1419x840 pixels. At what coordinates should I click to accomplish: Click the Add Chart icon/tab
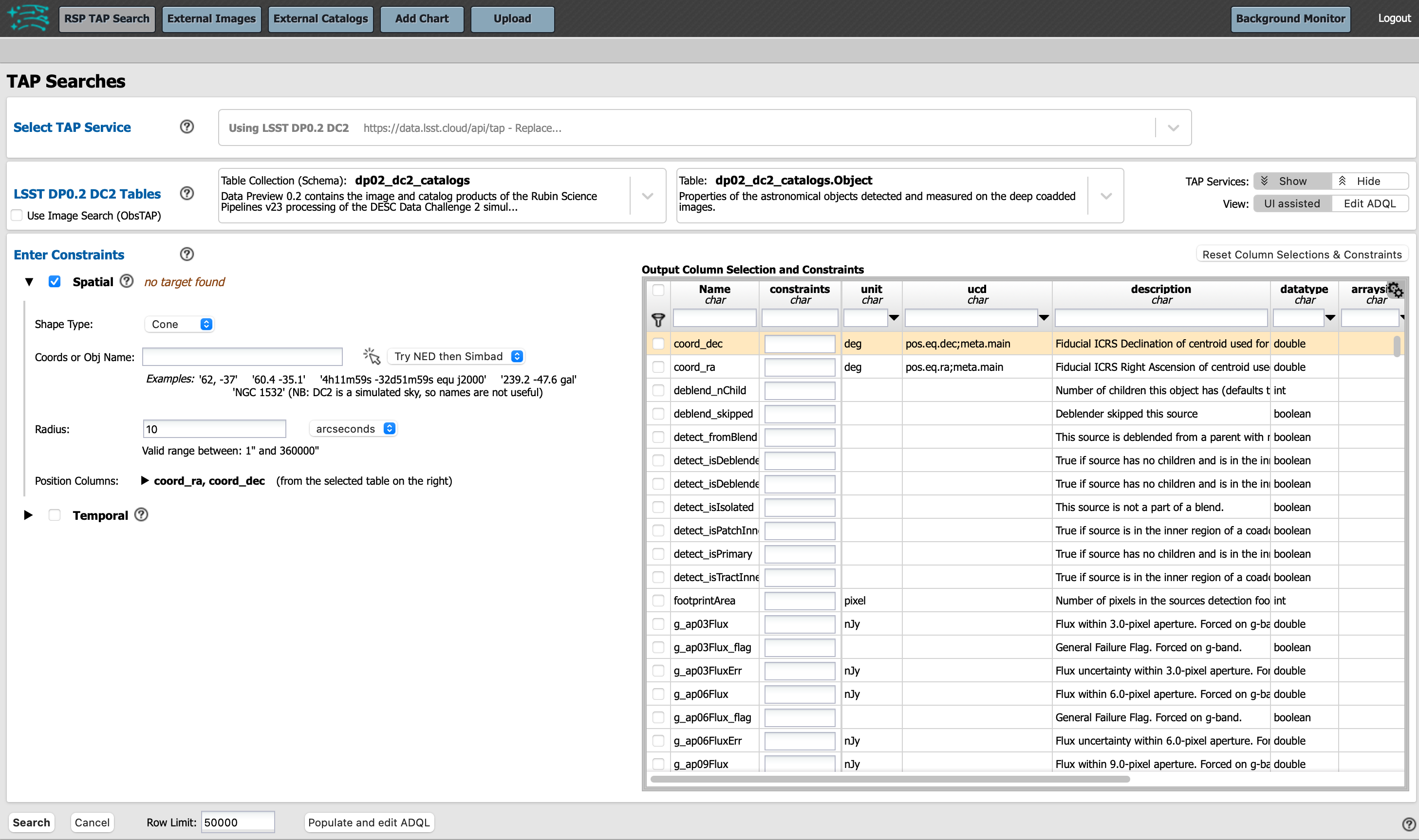419,18
